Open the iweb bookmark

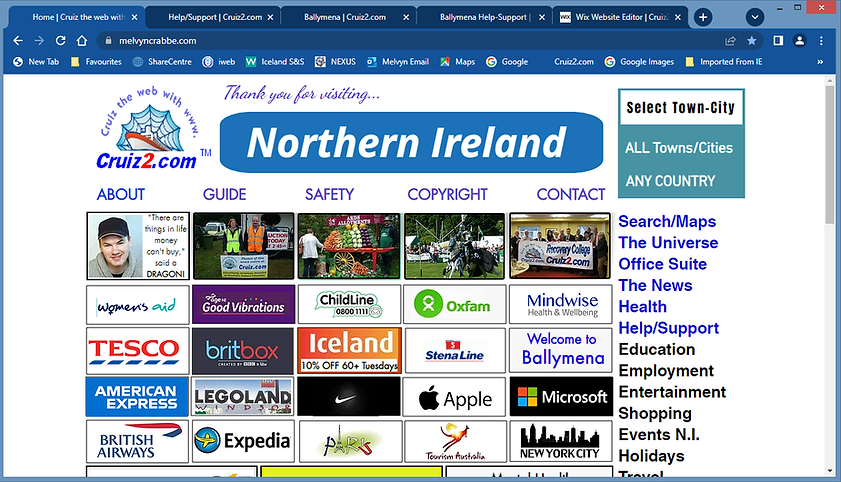pyautogui.click(x=219, y=62)
